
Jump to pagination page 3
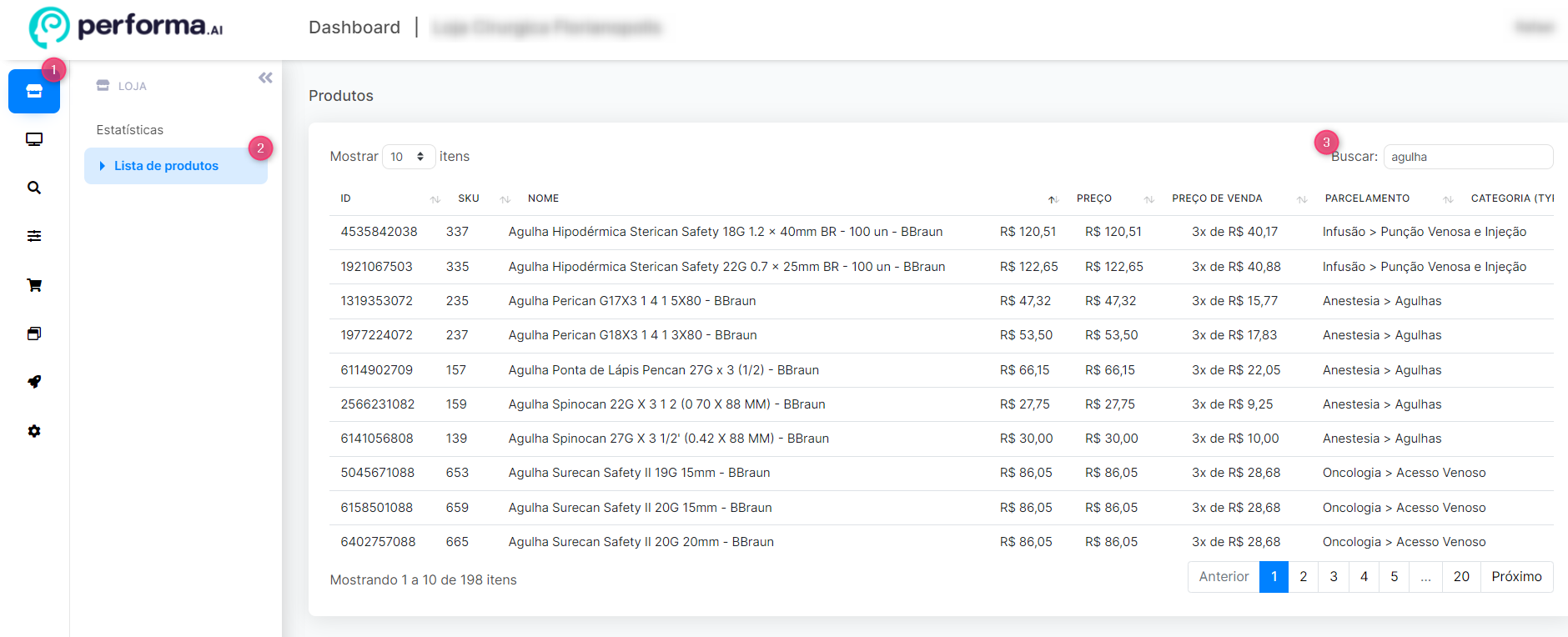1334,577
